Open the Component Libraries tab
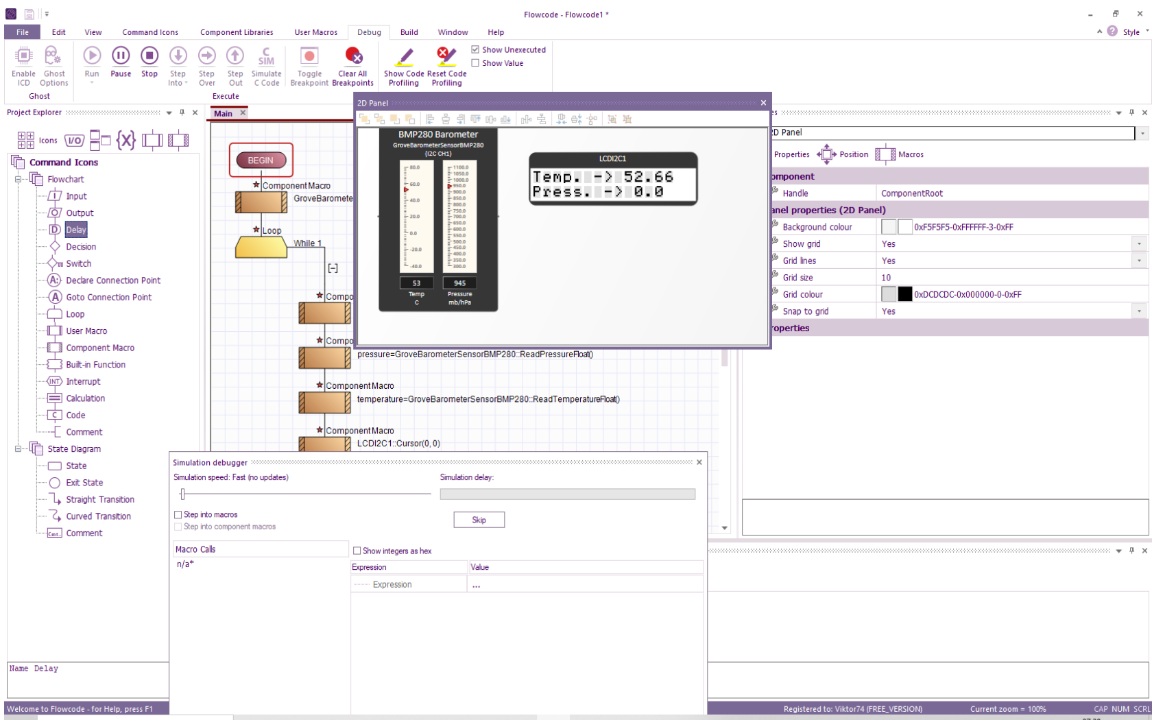 237,32
